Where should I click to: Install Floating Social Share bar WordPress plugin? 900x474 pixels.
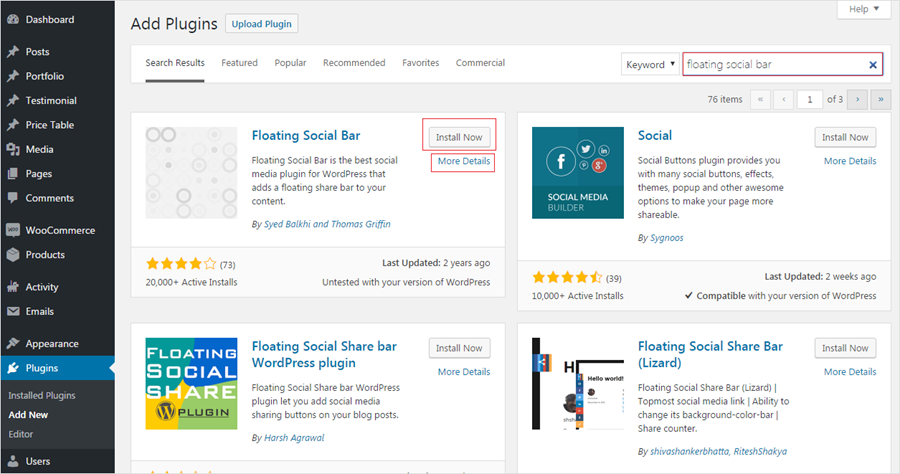click(x=459, y=348)
